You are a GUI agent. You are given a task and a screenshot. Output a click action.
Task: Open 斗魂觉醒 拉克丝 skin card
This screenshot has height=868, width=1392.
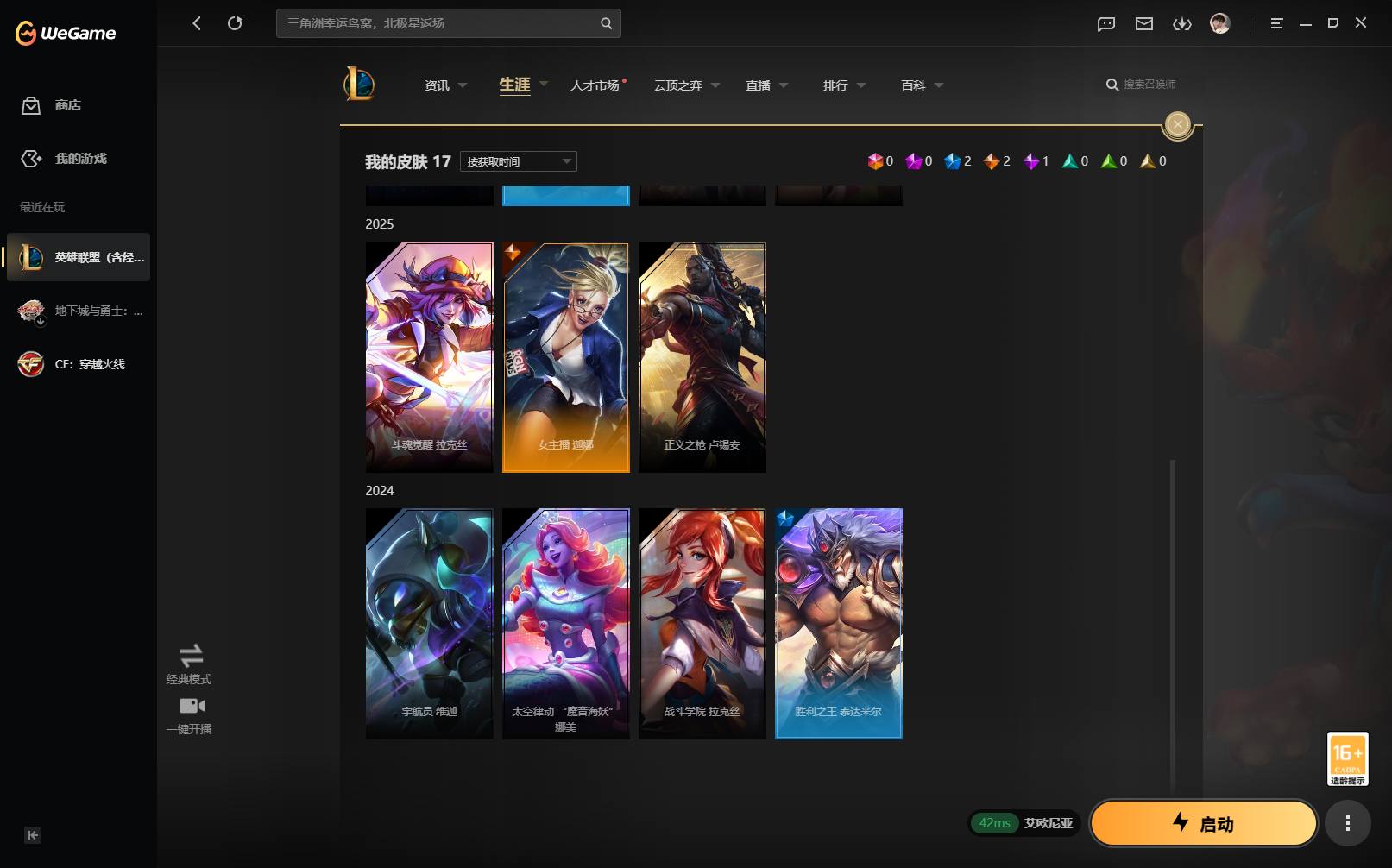tap(430, 357)
